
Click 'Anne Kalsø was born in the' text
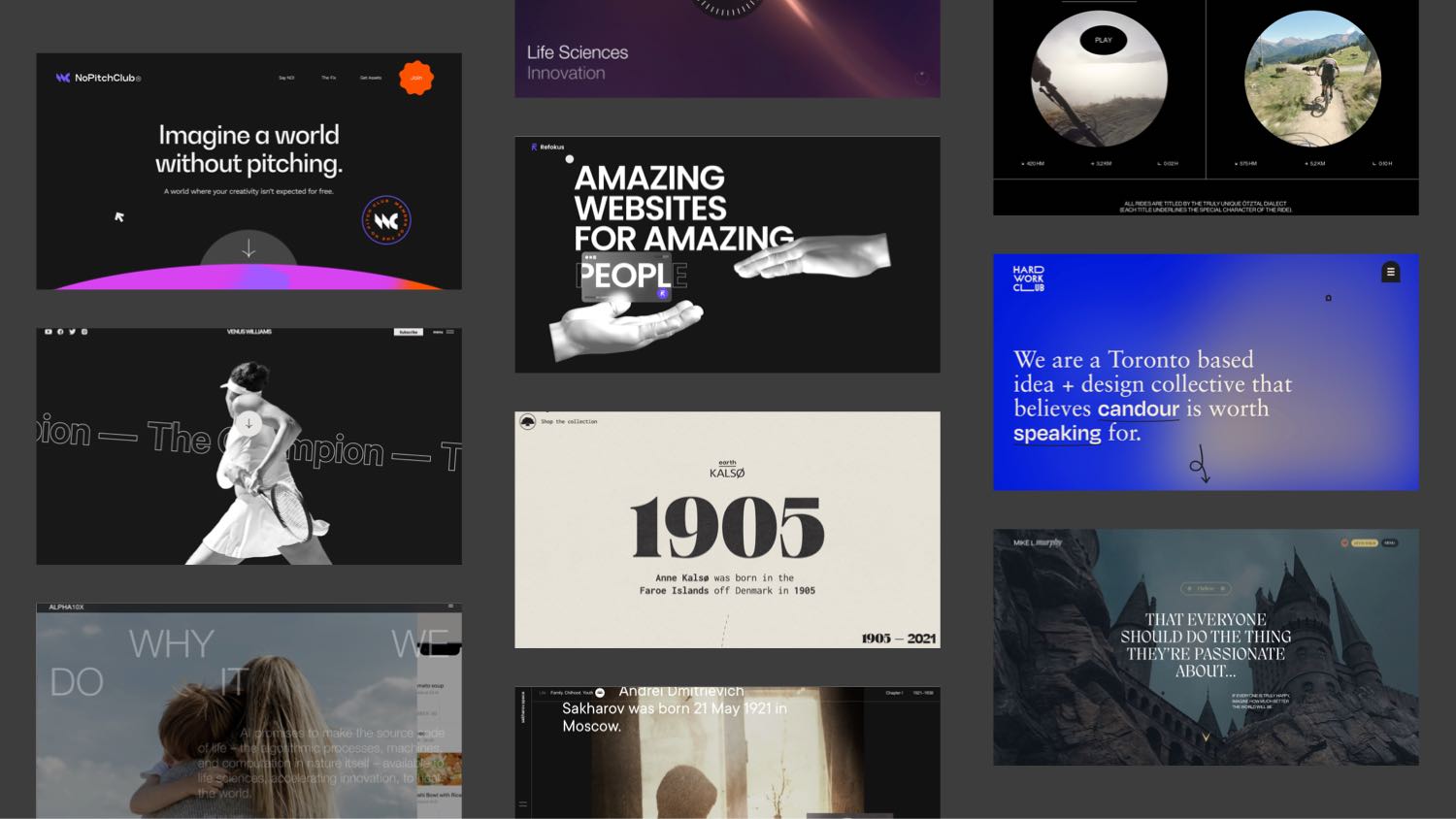pyautogui.click(x=724, y=578)
